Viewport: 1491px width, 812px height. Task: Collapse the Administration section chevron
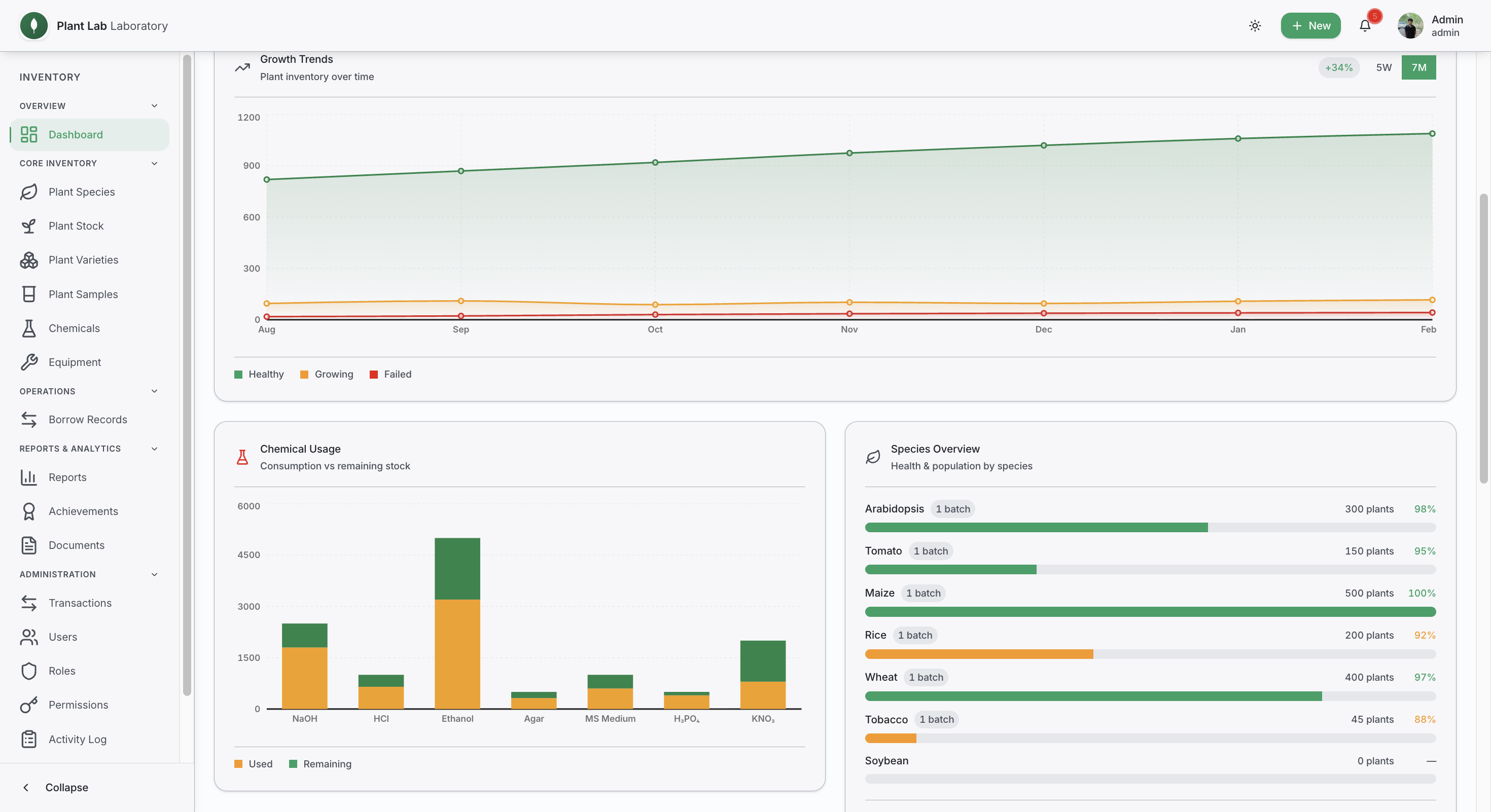point(155,574)
